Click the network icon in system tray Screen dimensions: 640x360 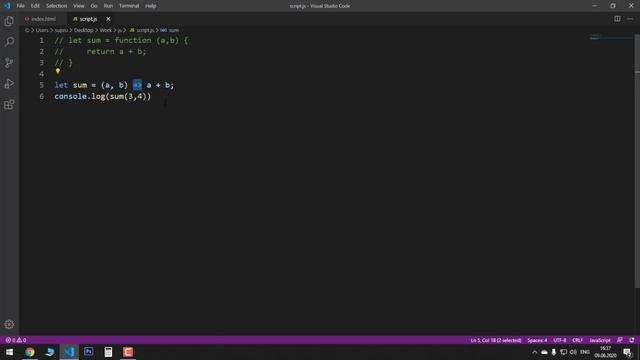563,352
